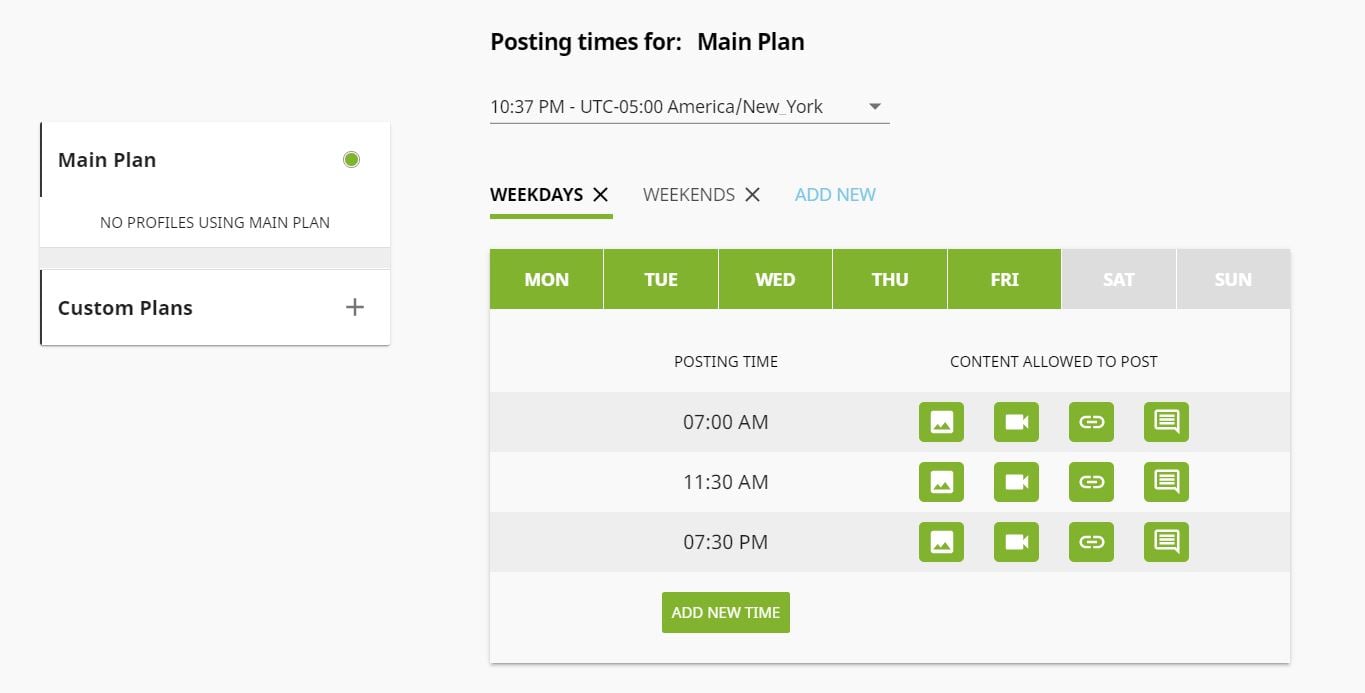Toggle video content for 07:00 AM slot
This screenshot has width=1365, height=693.
click(x=1016, y=422)
